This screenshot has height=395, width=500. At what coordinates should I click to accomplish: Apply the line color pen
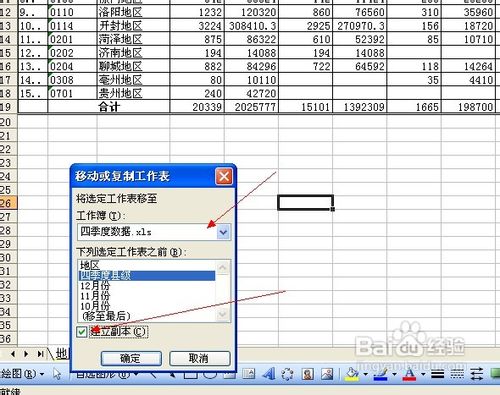tap(381, 374)
